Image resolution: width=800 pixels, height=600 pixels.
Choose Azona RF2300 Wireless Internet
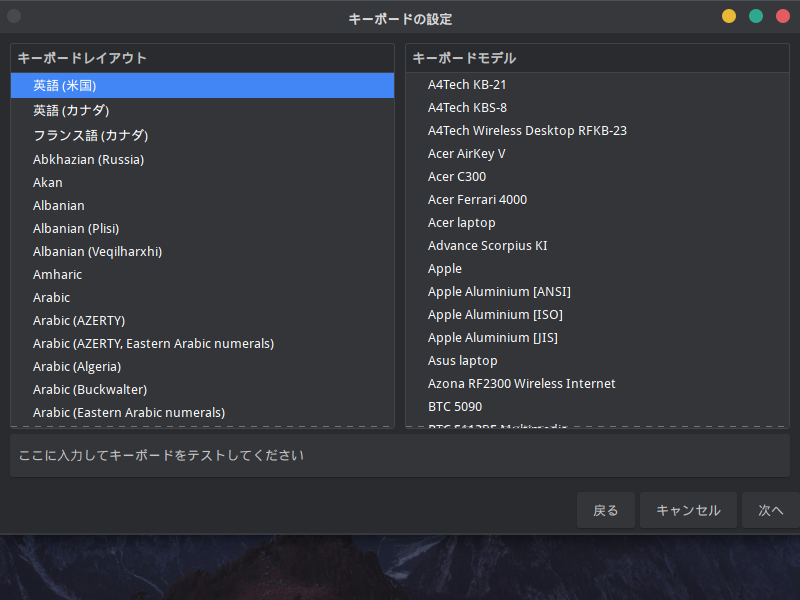tap(597, 383)
